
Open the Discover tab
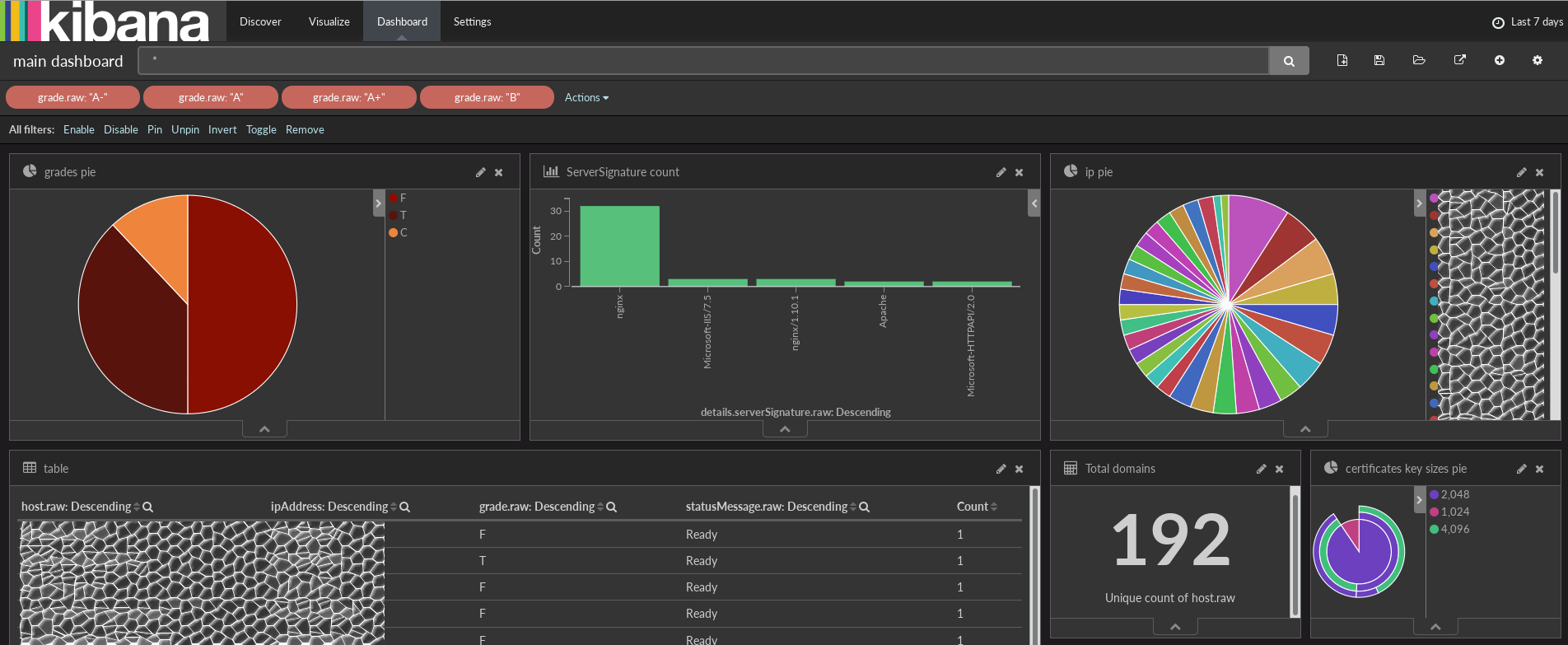click(260, 21)
